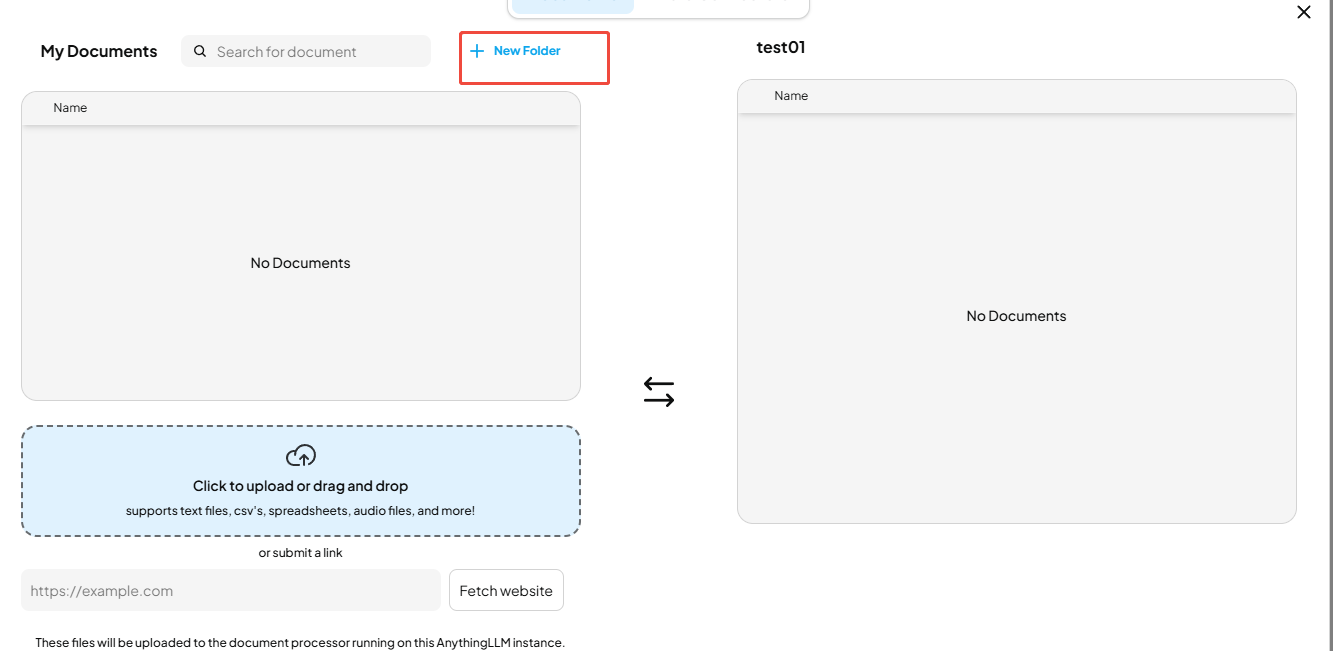The height and width of the screenshot is (651, 1333).
Task: Click 'No Documents' in My Documents list
Action: [301, 263]
